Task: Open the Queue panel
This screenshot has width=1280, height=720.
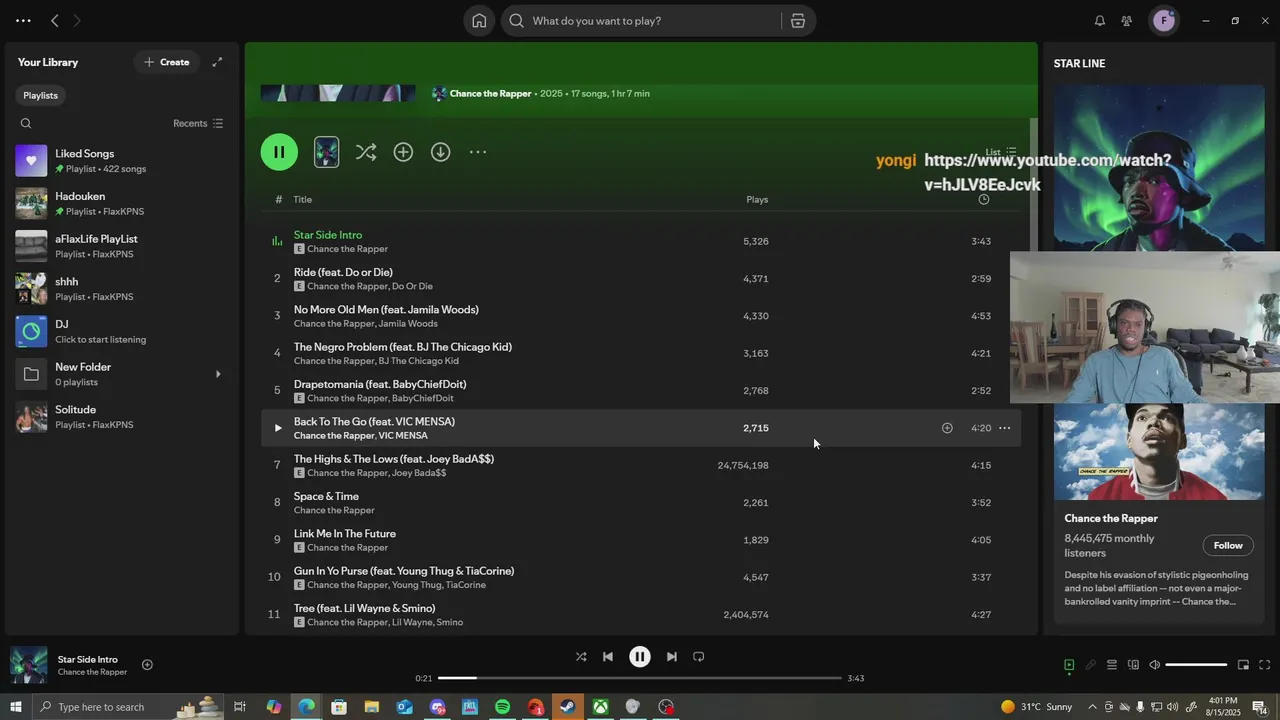Action: point(1111,665)
